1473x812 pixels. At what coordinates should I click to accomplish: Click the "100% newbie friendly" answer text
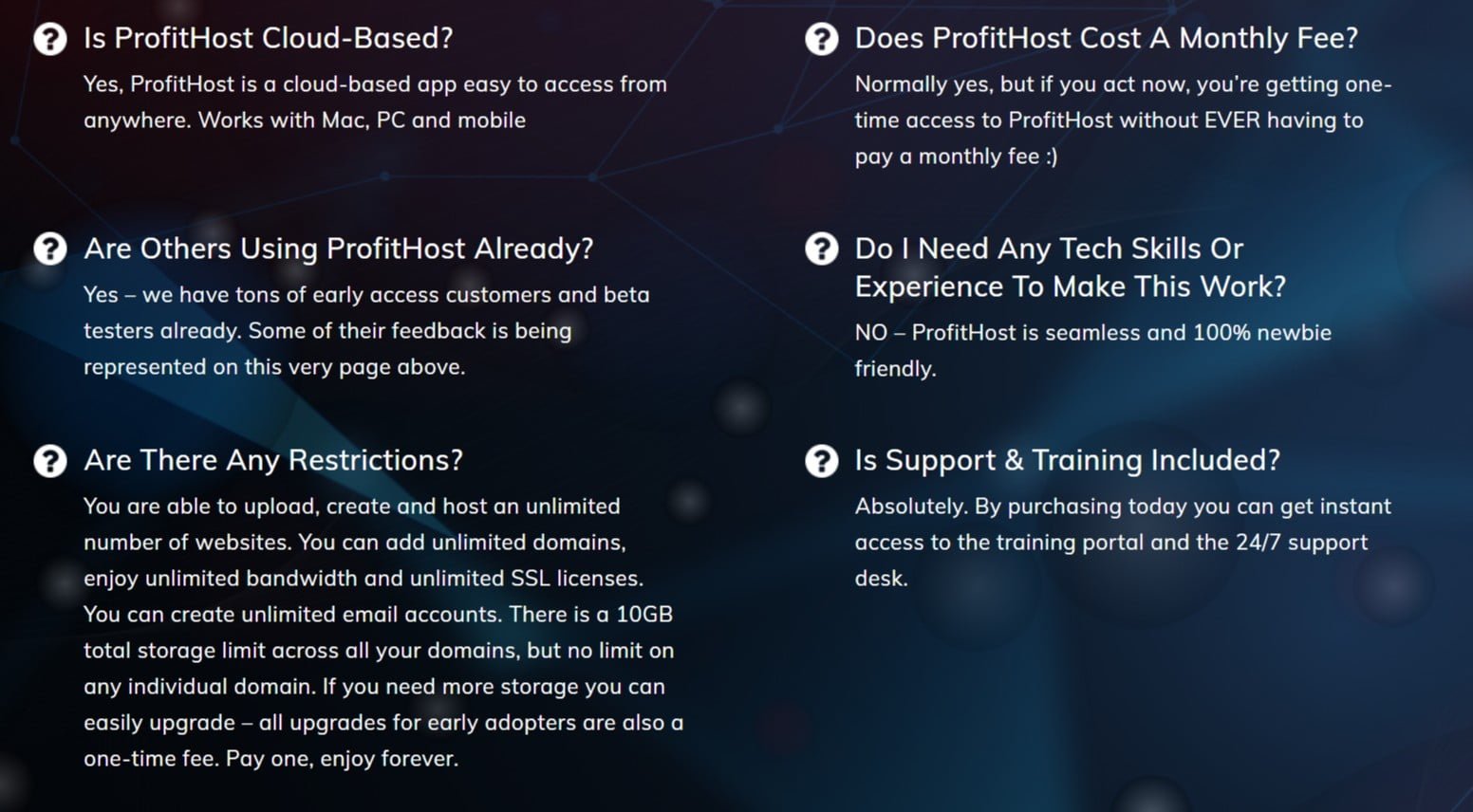click(1092, 351)
